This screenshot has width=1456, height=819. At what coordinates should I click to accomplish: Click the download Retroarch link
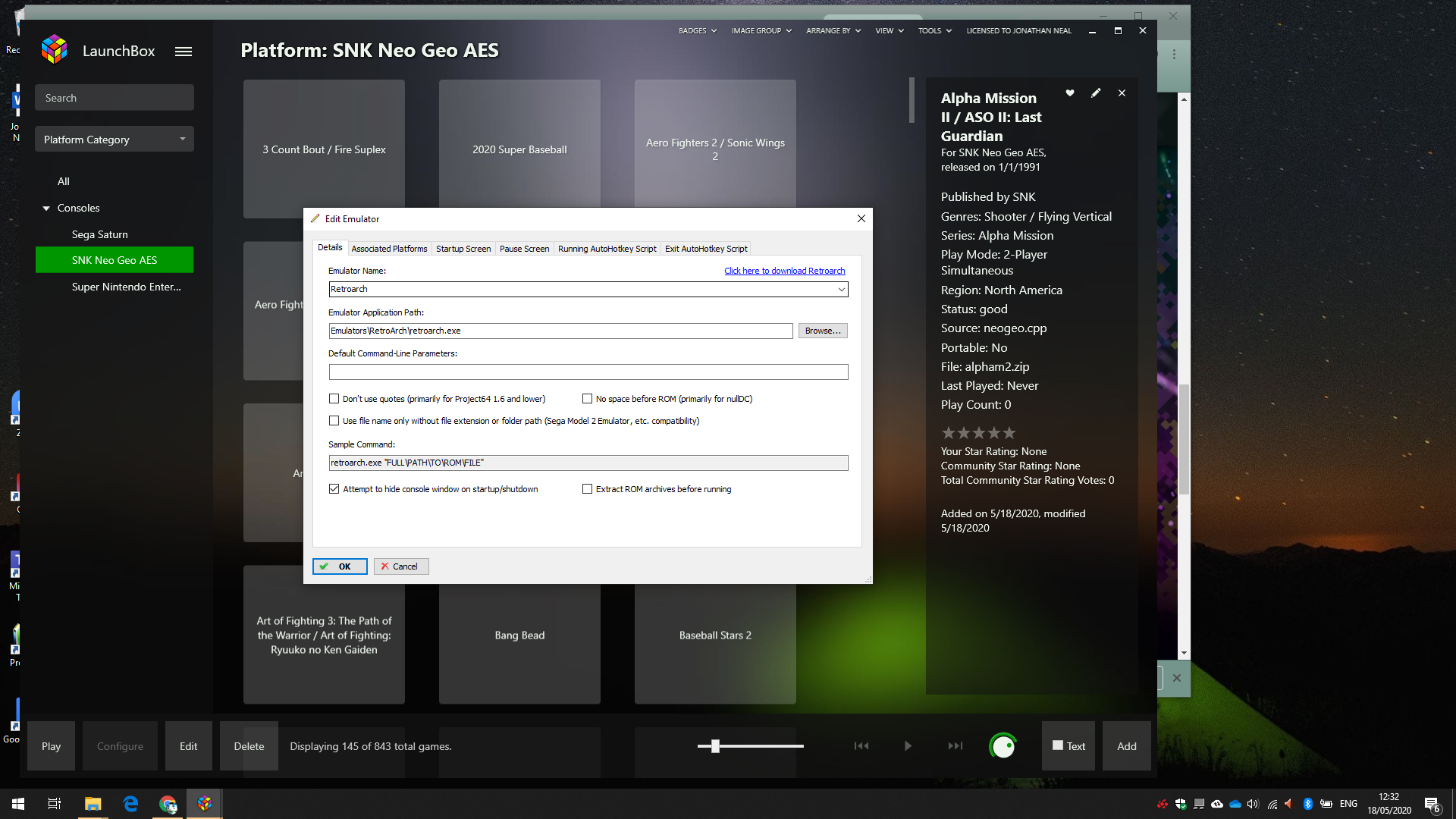(x=784, y=271)
